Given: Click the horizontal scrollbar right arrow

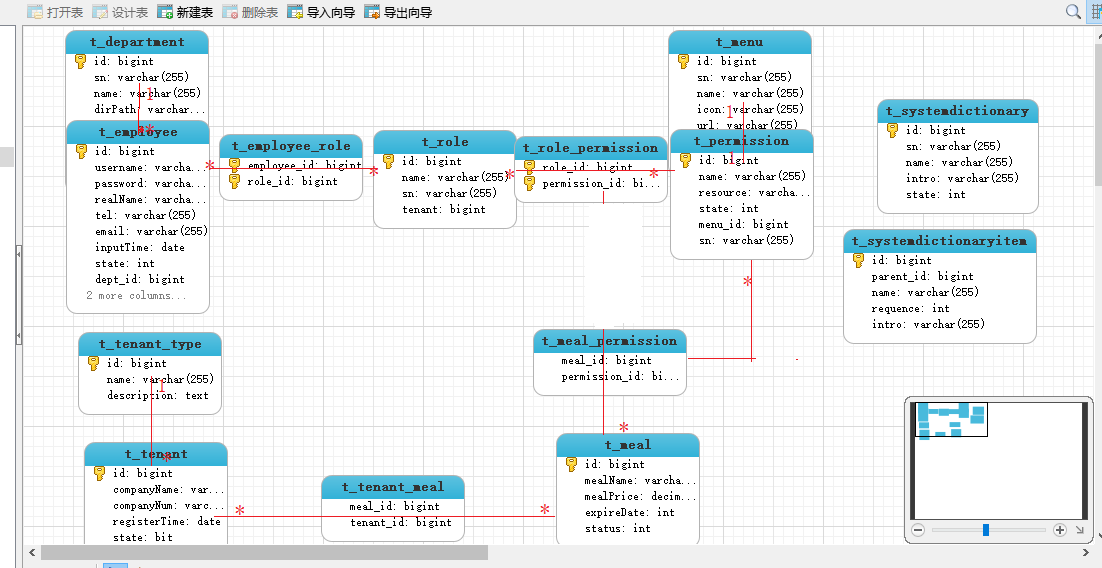Looking at the screenshot, I should tap(1088, 552).
